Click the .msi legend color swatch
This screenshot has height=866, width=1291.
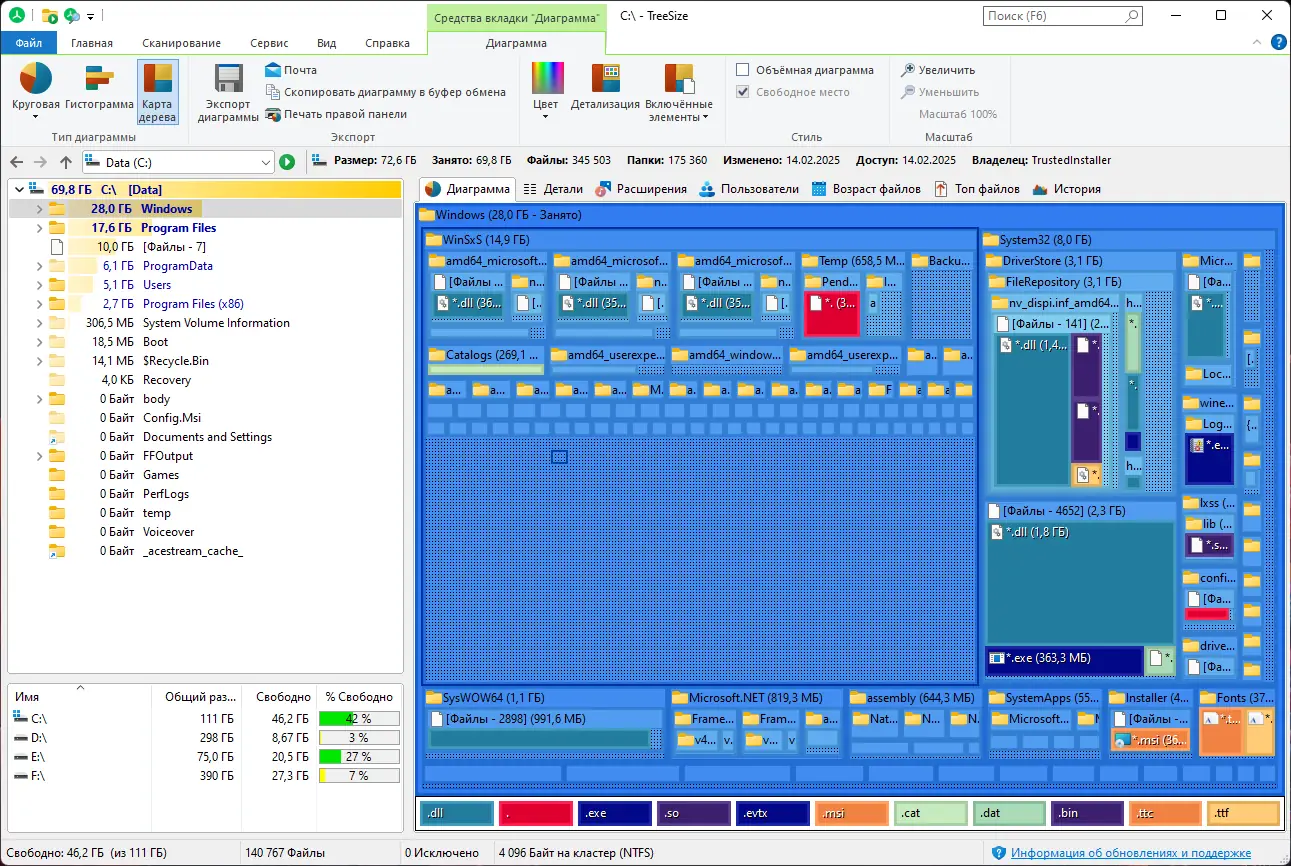coord(851,813)
